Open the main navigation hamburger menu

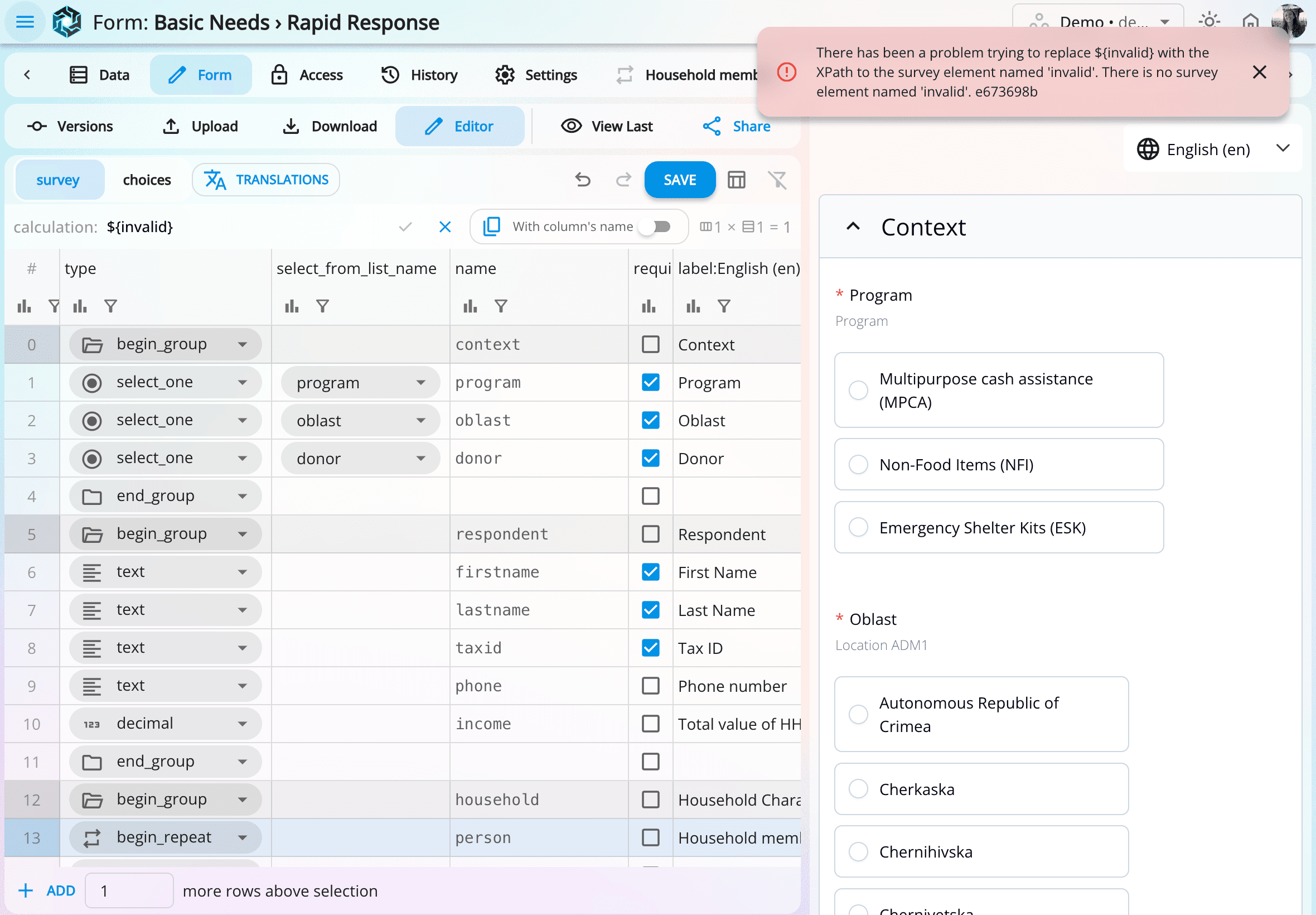coord(24,22)
